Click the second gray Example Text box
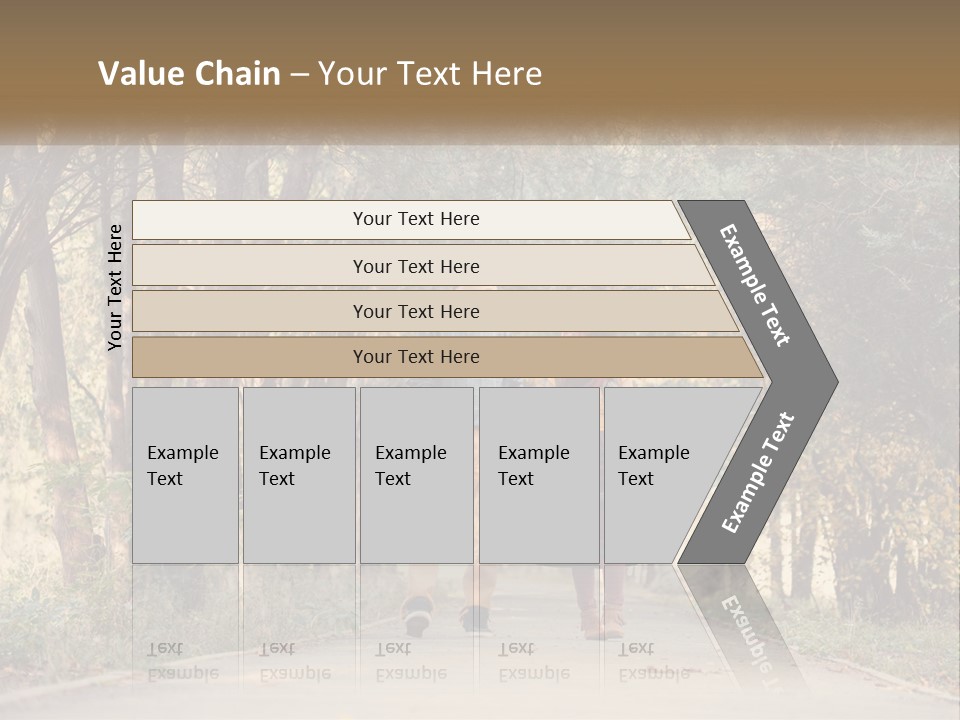 pos(298,475)
